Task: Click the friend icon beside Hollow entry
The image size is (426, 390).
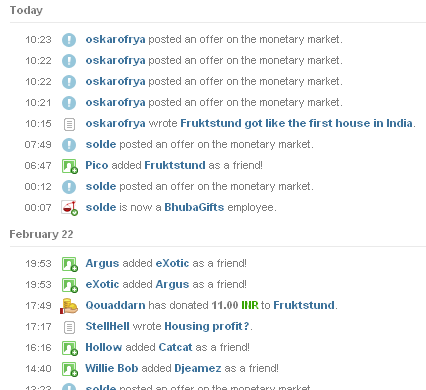Action: click(x=70, y=348)
